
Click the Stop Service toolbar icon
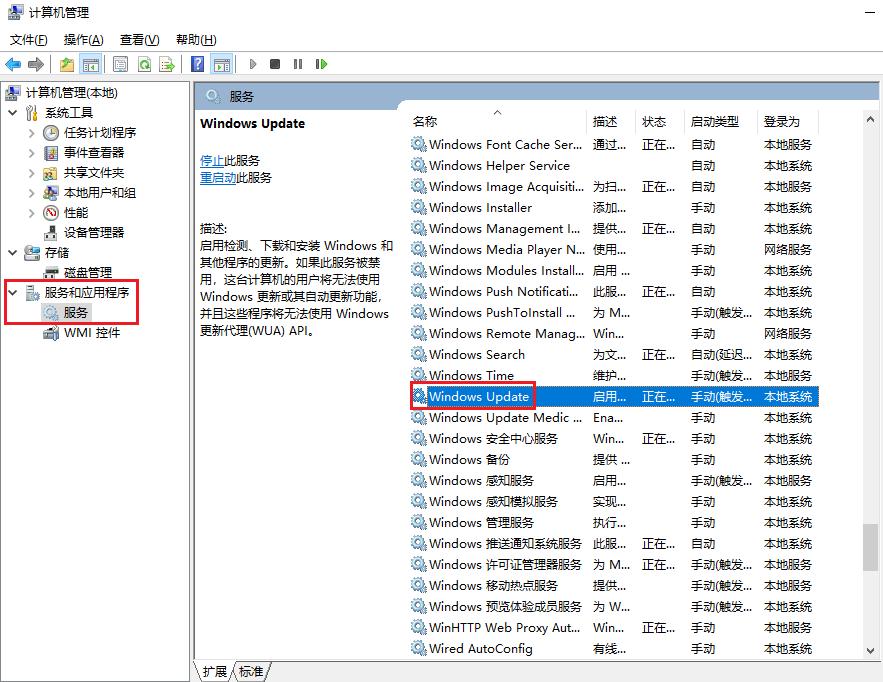(x=274, y=64)
